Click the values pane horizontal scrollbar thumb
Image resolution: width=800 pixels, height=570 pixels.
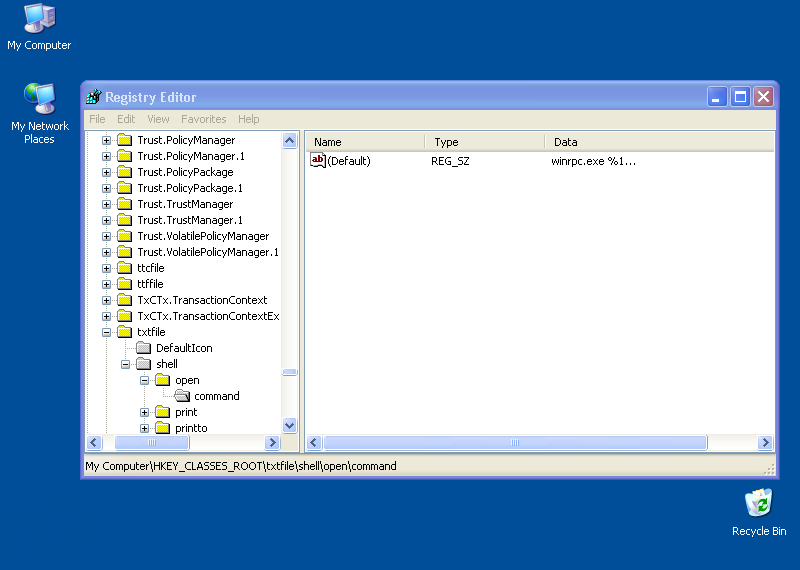[515, 442]
